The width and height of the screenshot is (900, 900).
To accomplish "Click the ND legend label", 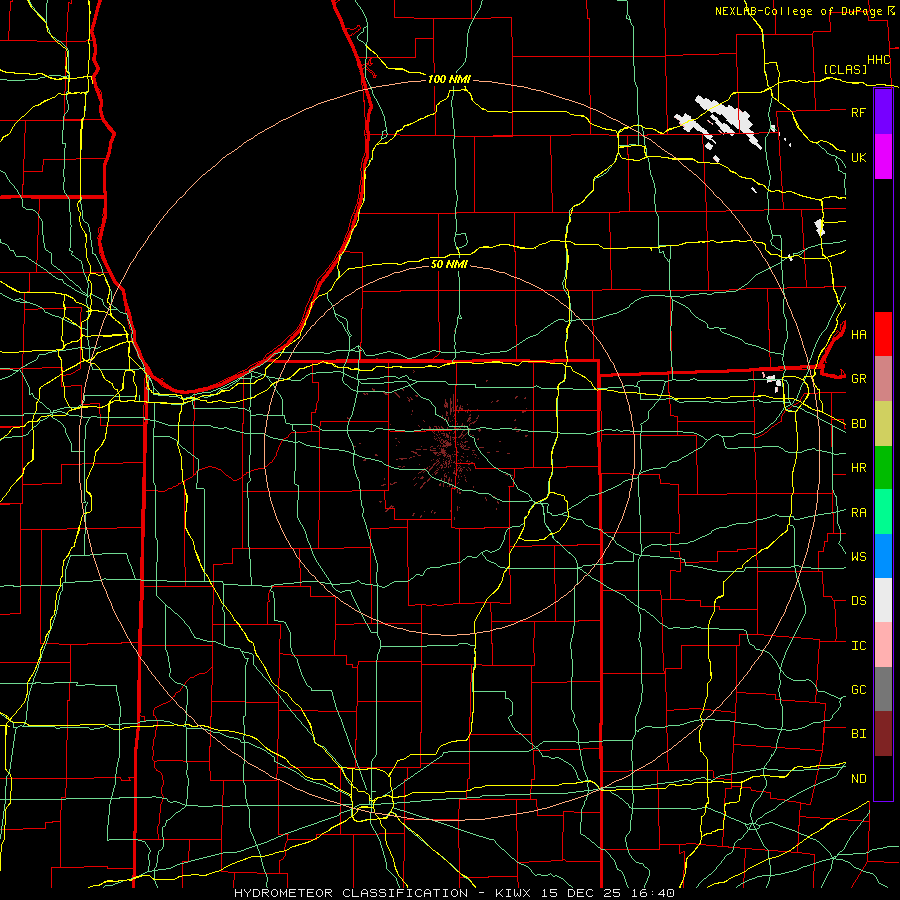I will click(x=858, y=779).
